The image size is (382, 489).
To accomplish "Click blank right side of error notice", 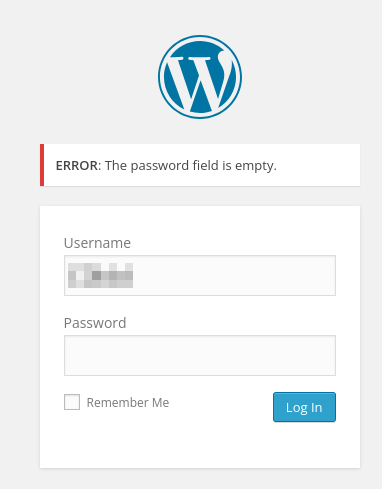I will pyautogui.click(x=317, y=165).
